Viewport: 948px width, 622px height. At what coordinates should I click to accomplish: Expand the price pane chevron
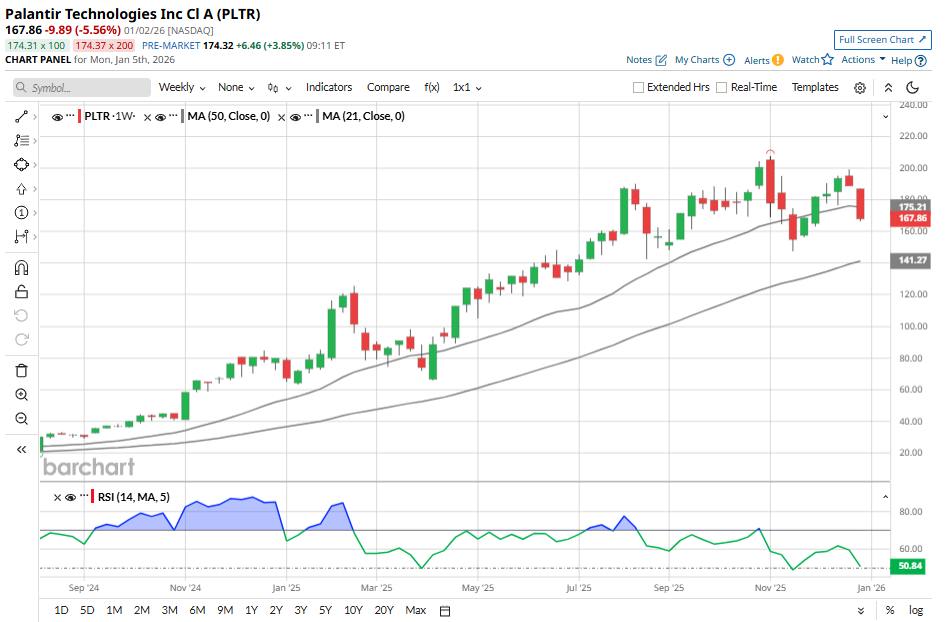pos(885,117)
